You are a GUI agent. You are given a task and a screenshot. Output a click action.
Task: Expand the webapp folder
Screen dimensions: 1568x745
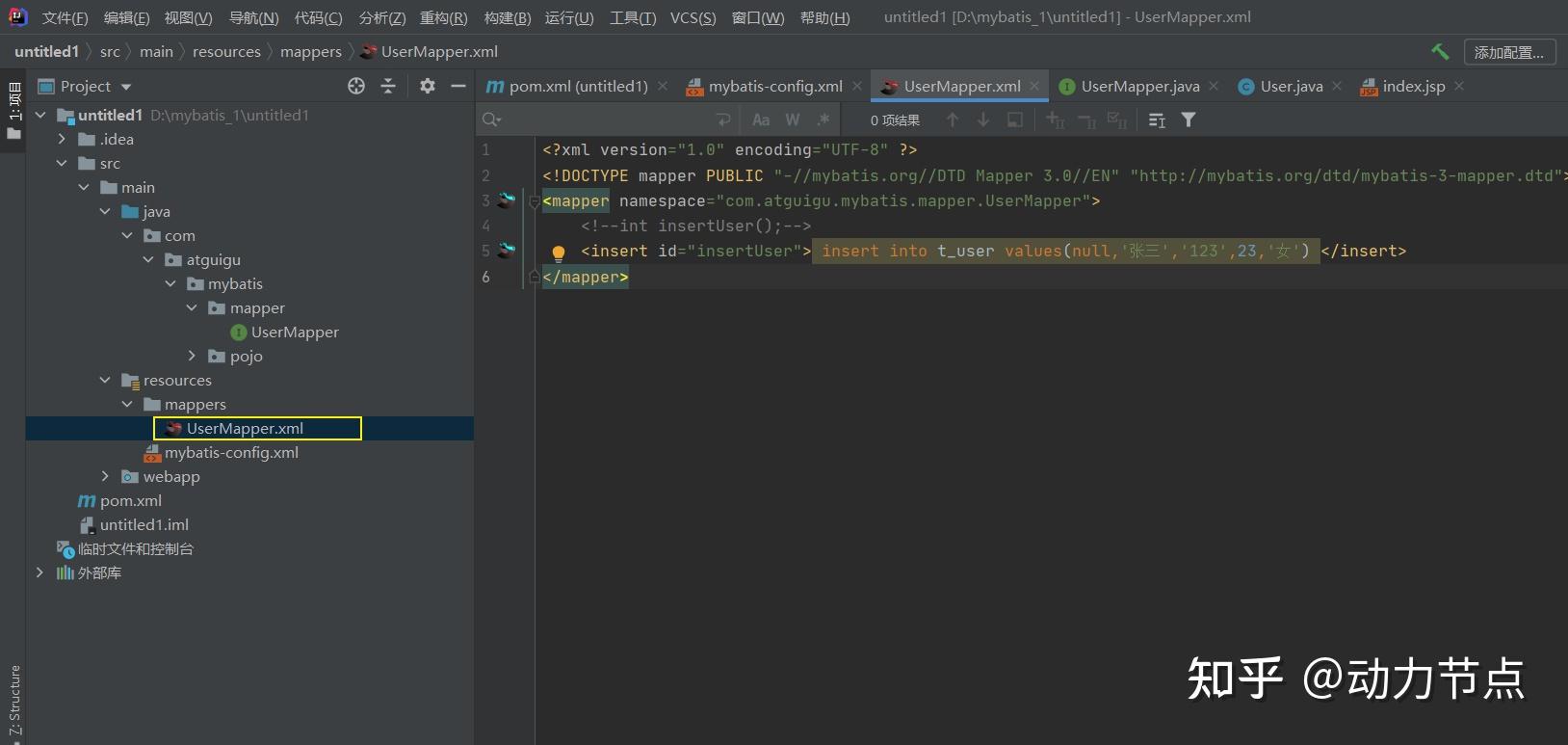point(105,476)
